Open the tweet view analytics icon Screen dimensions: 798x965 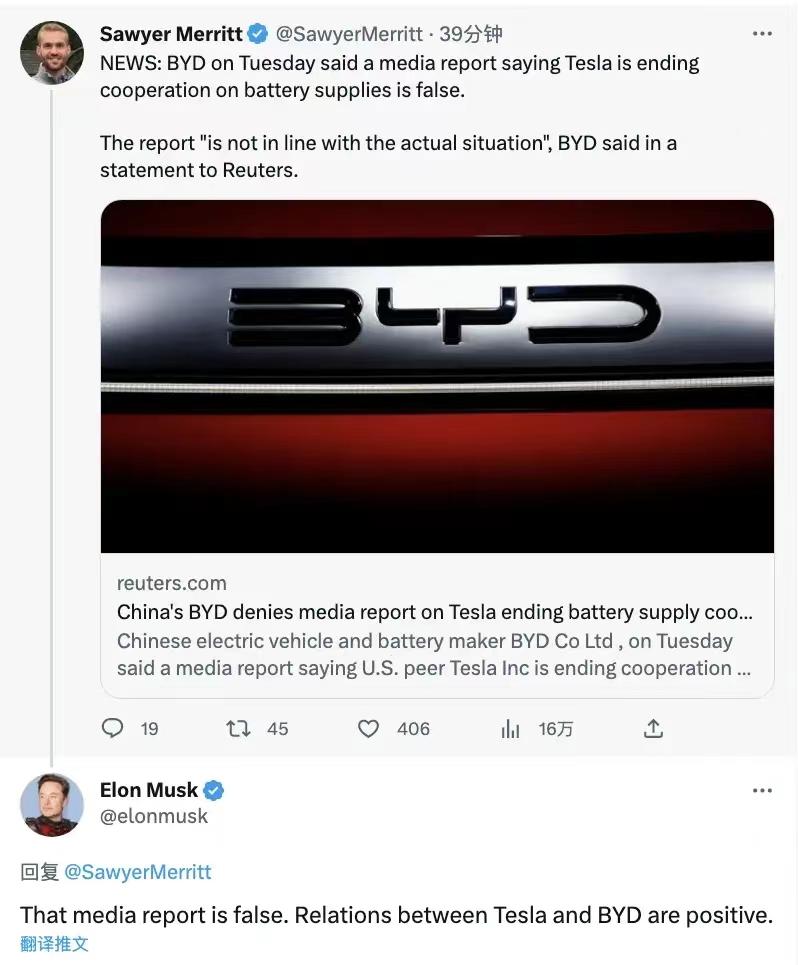511,729
